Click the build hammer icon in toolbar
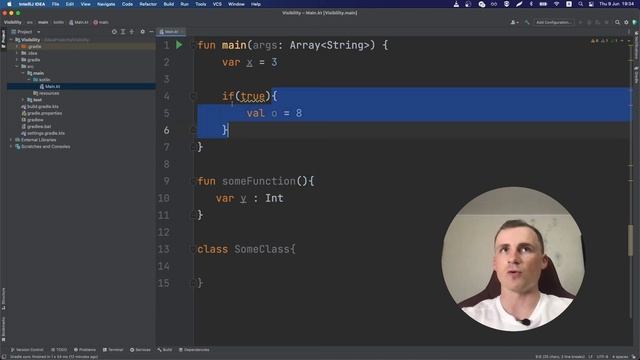This screenshot has width=640, height=360. [x=527, y=22]
